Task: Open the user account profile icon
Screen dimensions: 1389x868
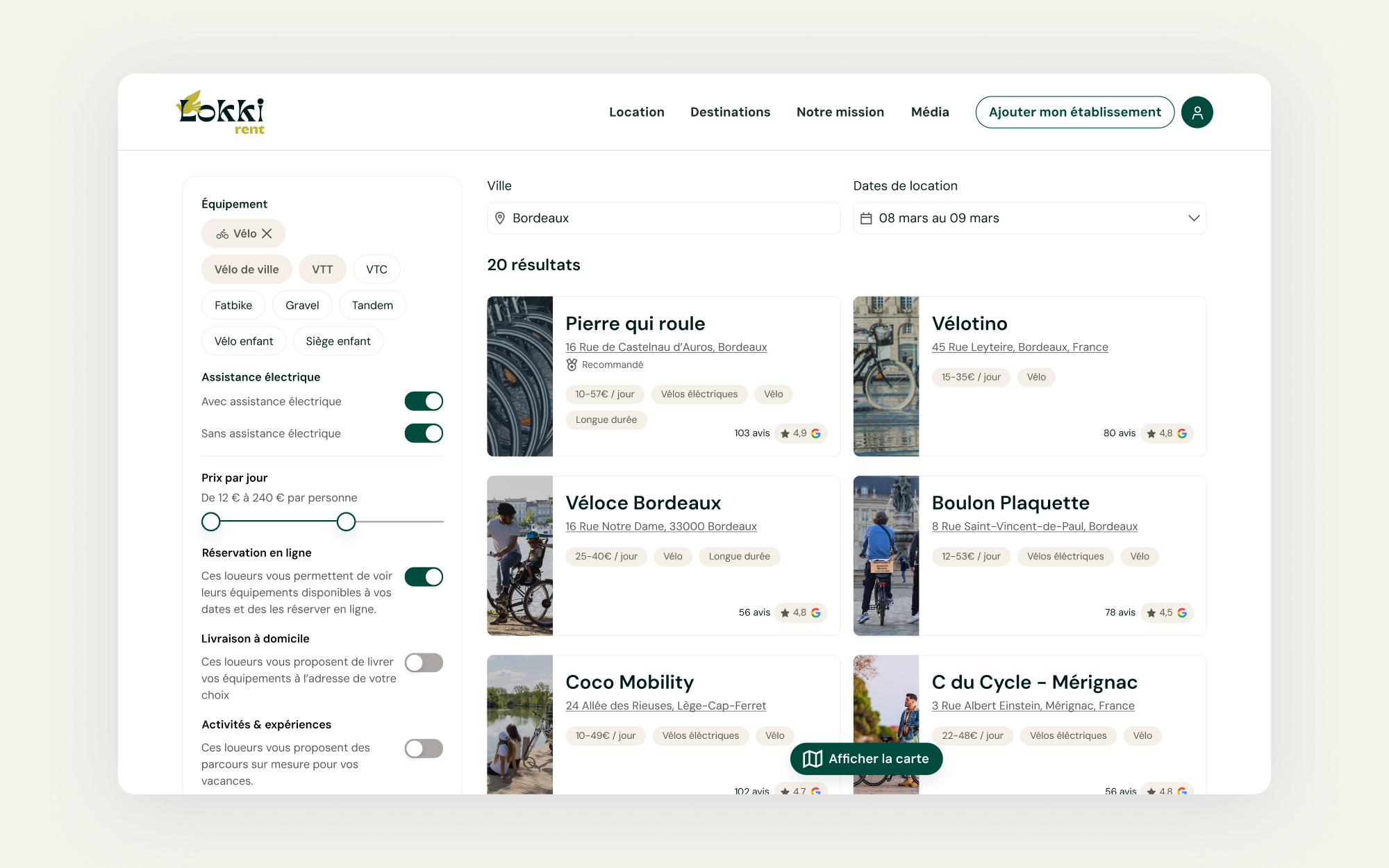Action: pyautogui.click(x=1197, y=112)
